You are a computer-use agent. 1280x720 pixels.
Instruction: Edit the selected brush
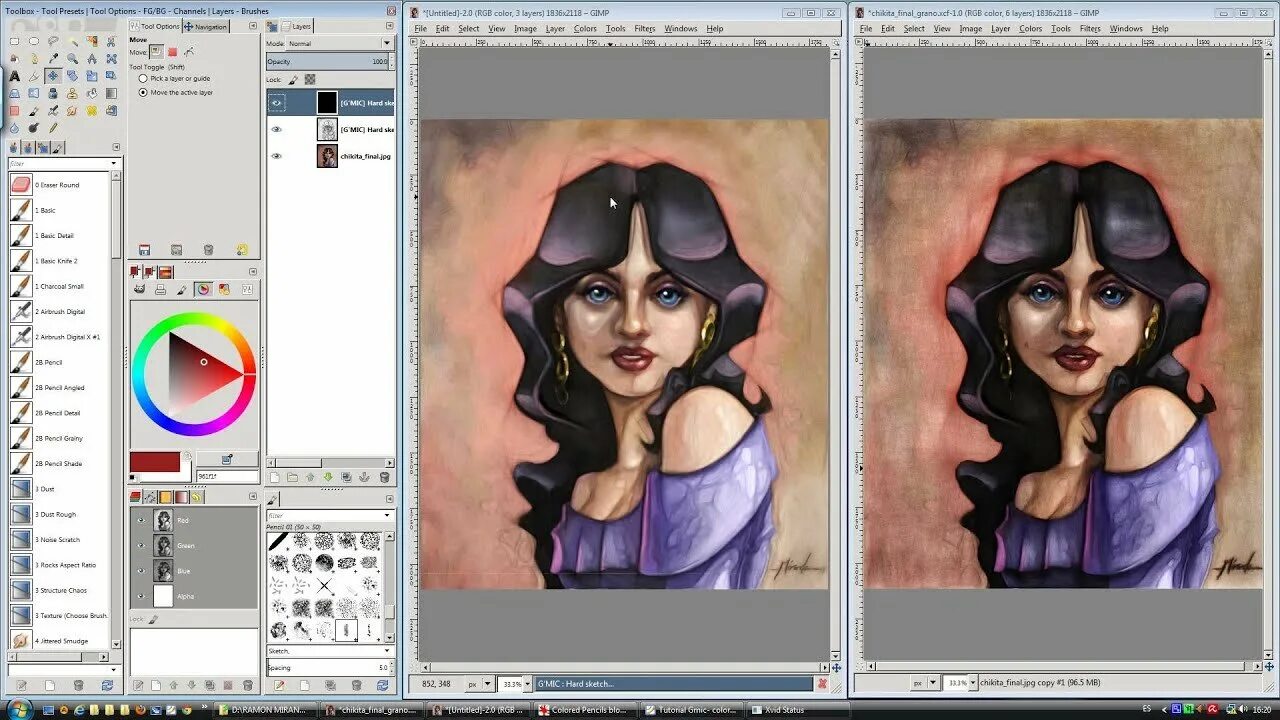(279, 685)
